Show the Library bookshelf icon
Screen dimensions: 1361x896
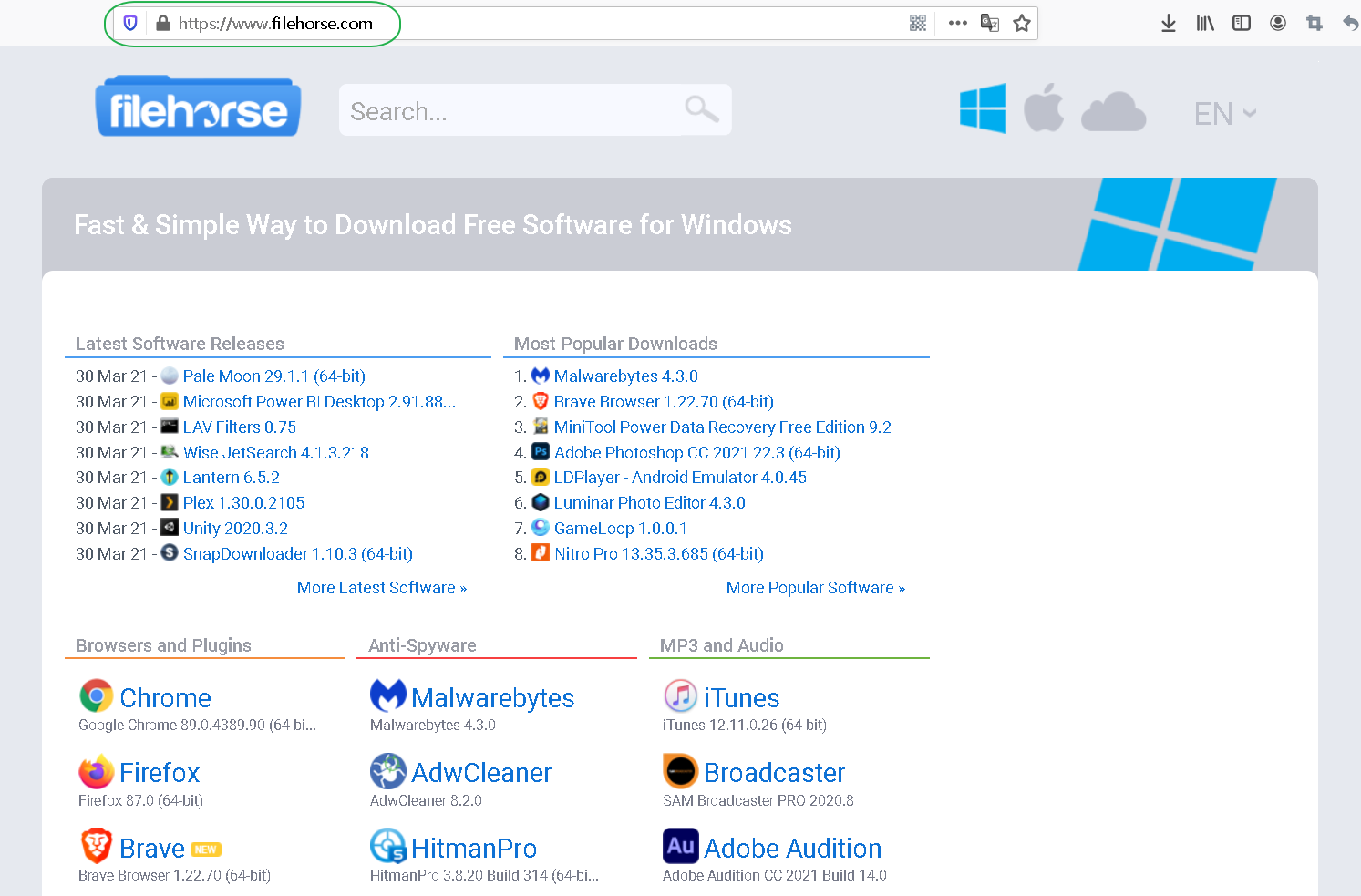pos(1205,24)
